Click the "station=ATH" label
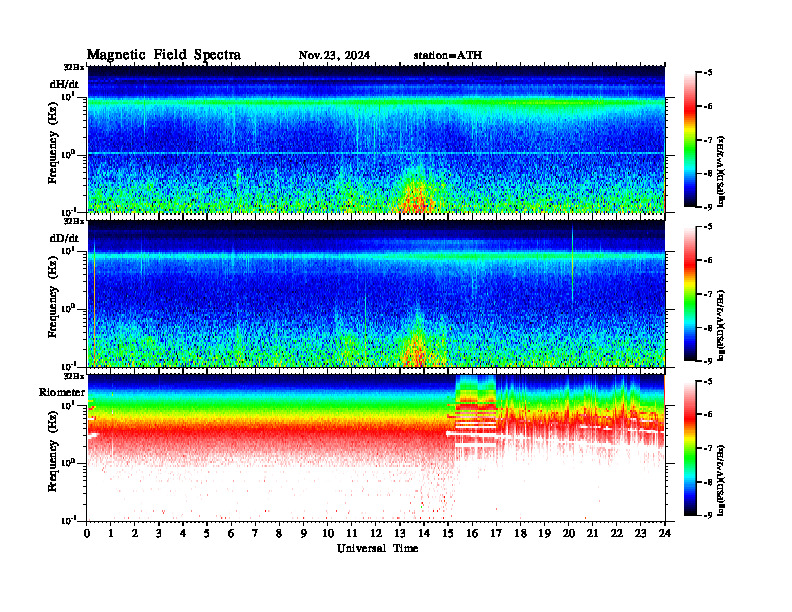The image size is (792, 612). pos(448,56)
